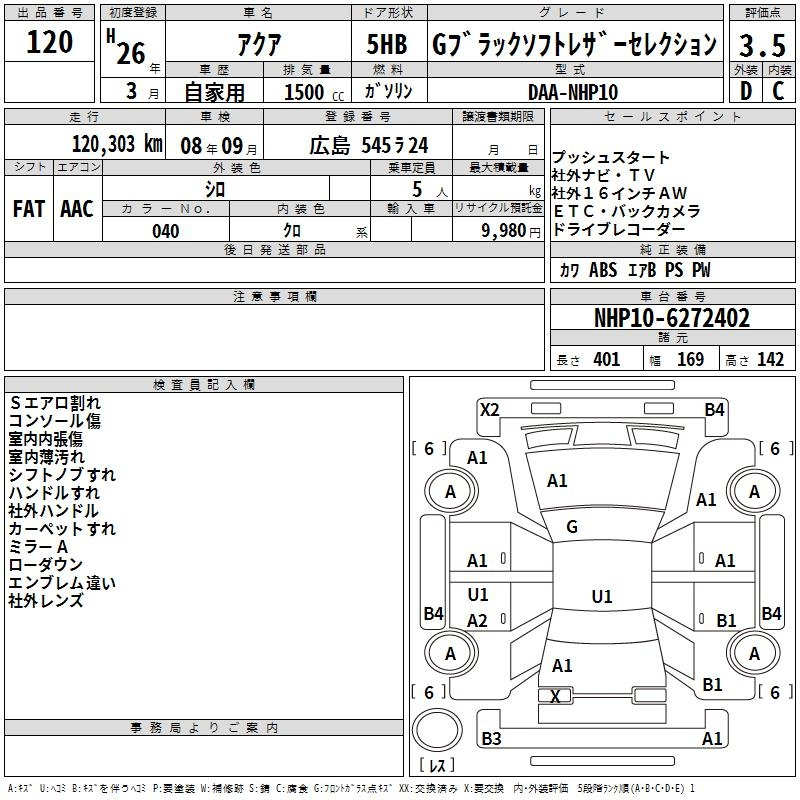Viewport: 800px width, 800px height.
Task: Click the レス spare tire circle
Action: [437, 730]
